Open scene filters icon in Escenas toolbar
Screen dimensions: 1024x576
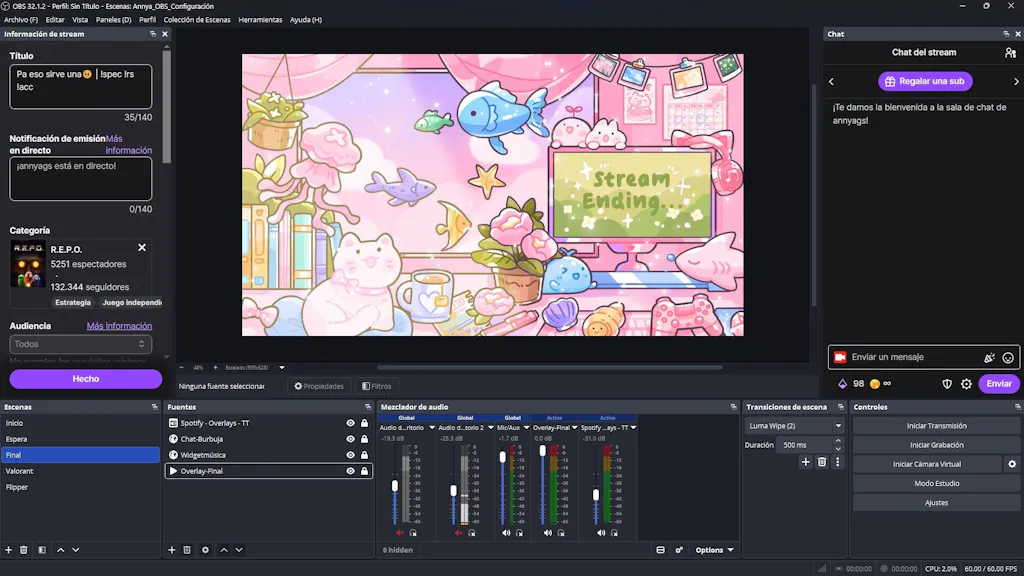pos(42,550)
